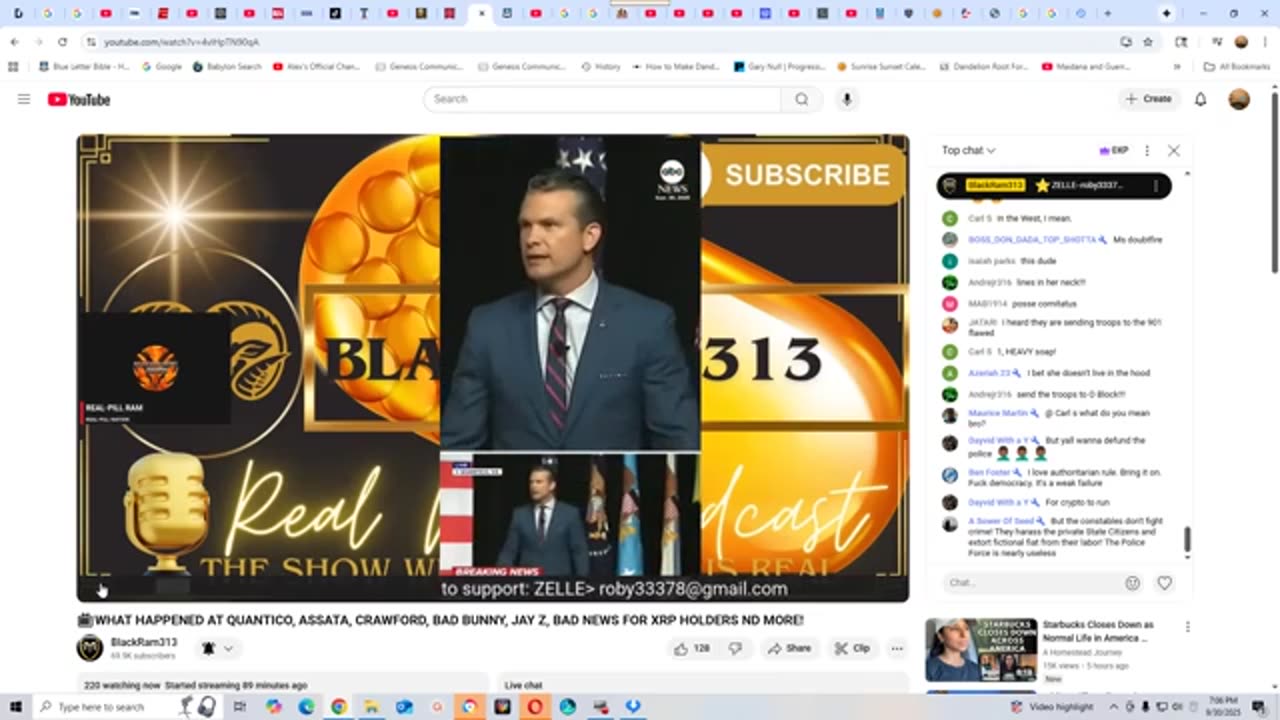Viewport: 1280px width, 720px height.
Task: Start voice search with the microphone icon
Action: [847, 99]
